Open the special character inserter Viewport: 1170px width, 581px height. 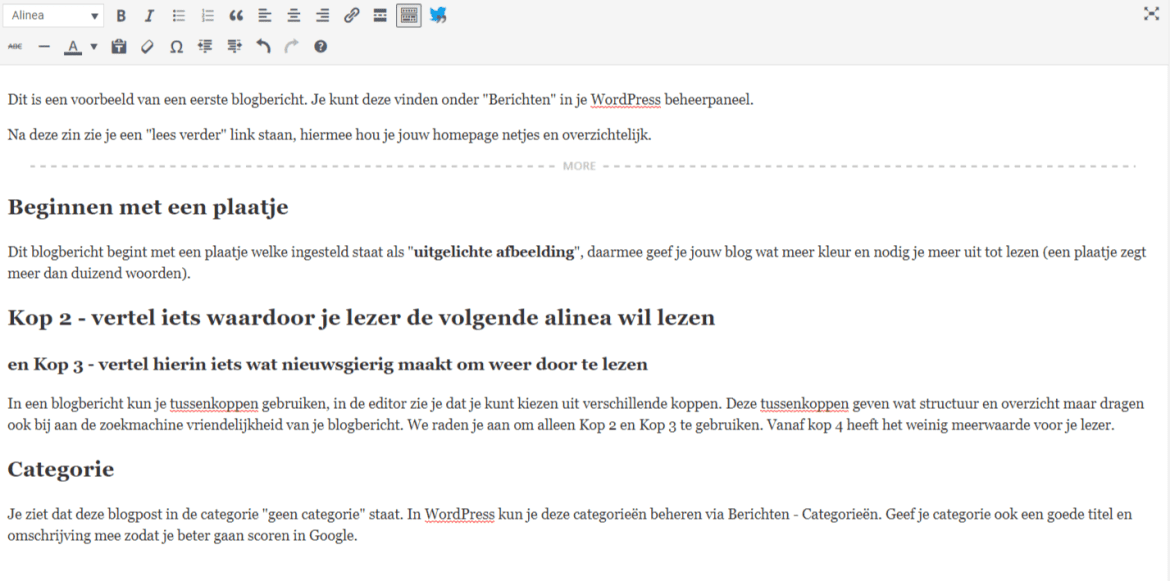[x=176, y=45]
